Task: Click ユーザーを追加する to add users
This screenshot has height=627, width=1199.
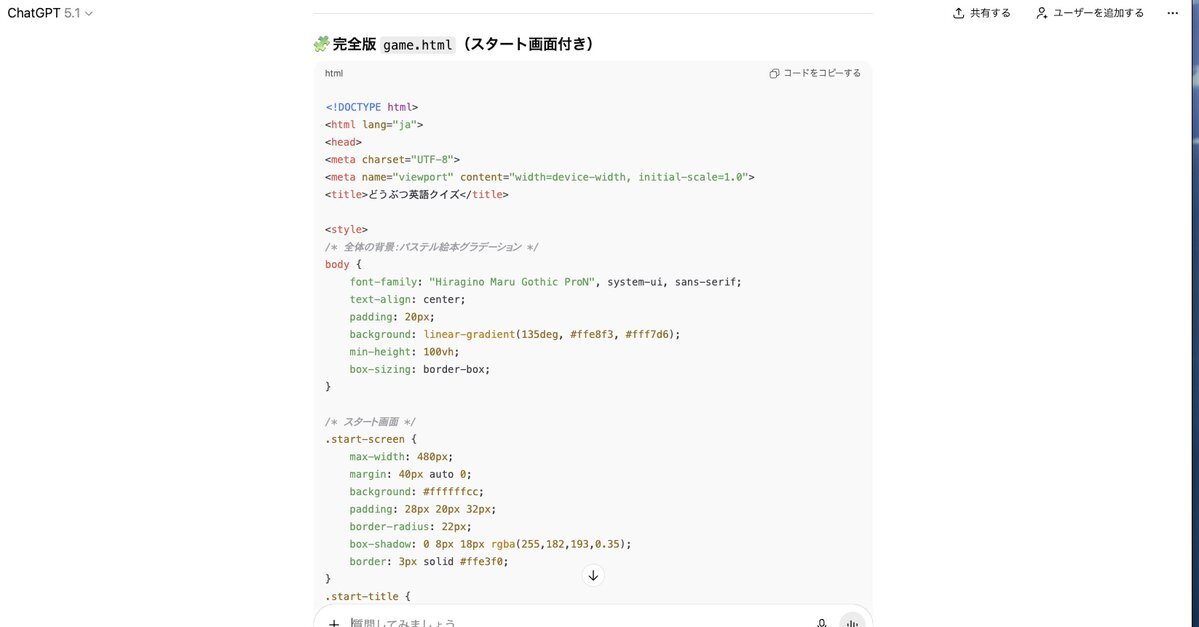Action: click(1089, 13)
